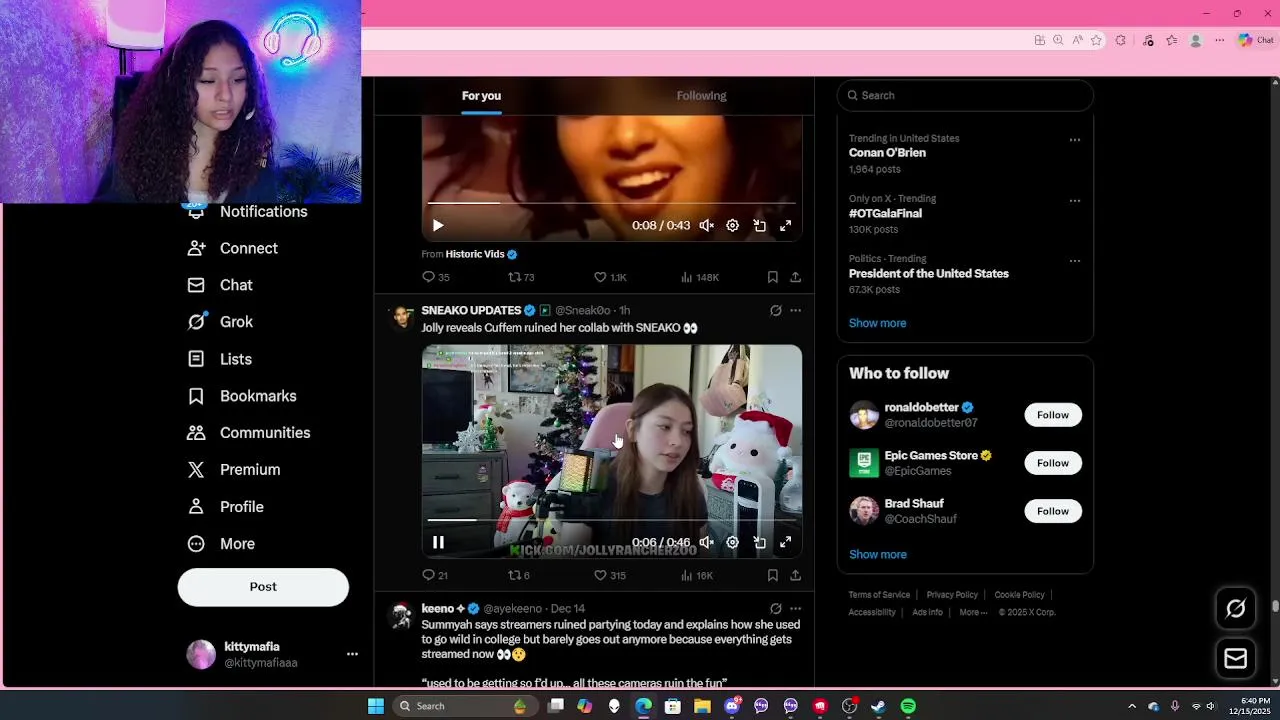Screen dimensions: 1280x720
Task: Fullscreen the SNEAKO video
Action: pos(785,542)
